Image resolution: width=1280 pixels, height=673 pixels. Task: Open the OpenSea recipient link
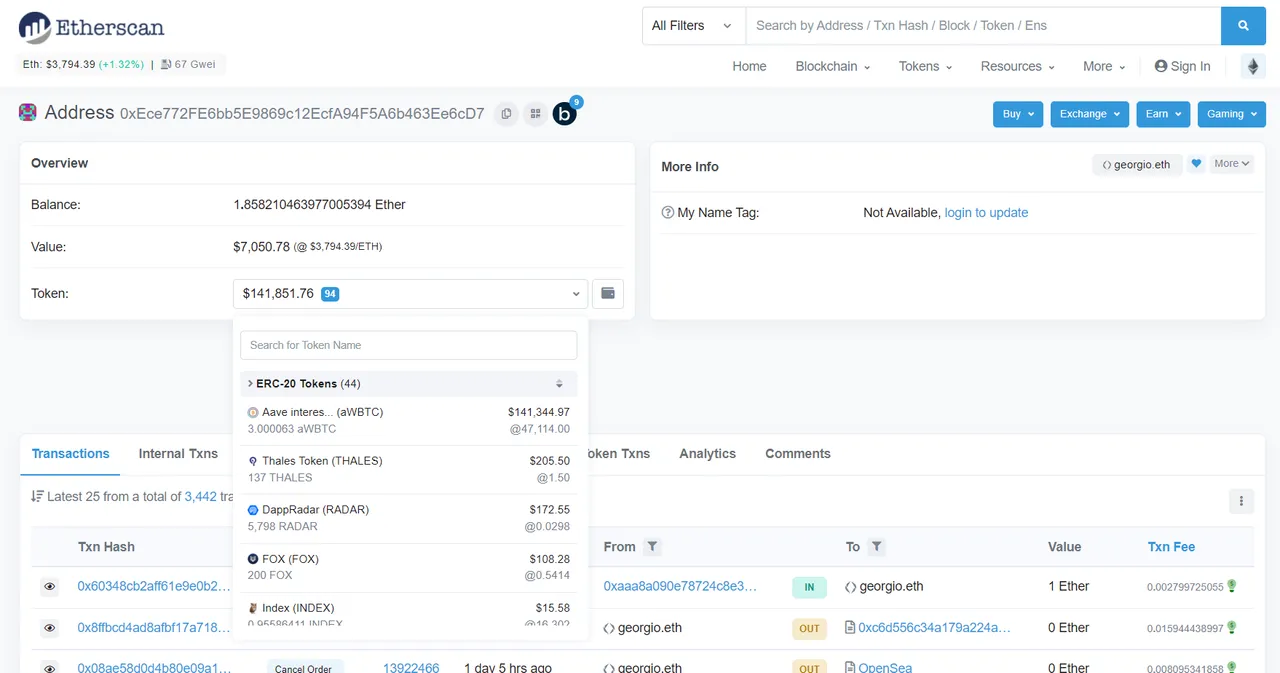pyautogui.click(x=885, y=667)
